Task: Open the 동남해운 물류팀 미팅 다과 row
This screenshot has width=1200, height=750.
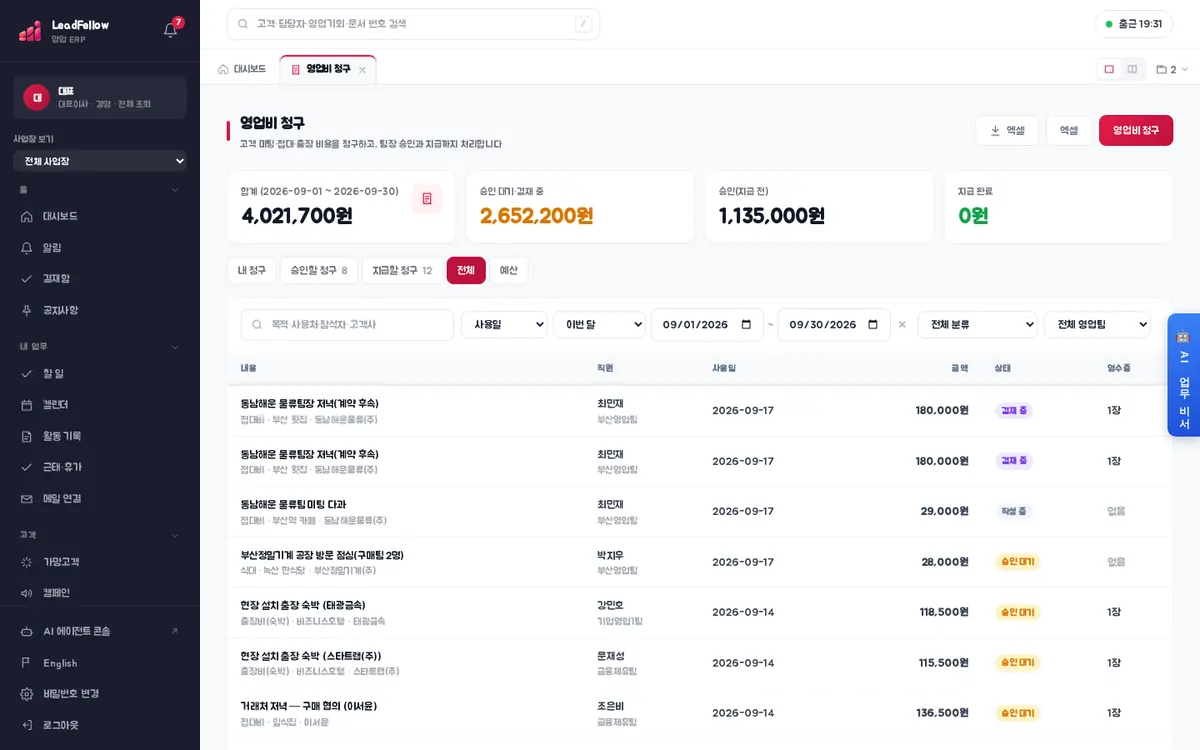Action: (x=699, y=512)
